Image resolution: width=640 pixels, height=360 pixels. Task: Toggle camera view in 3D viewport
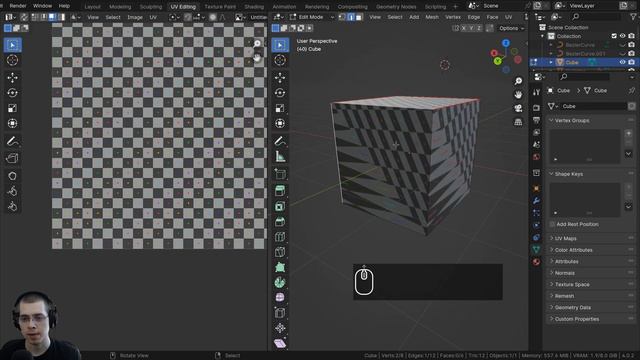[x=518, y=108]
